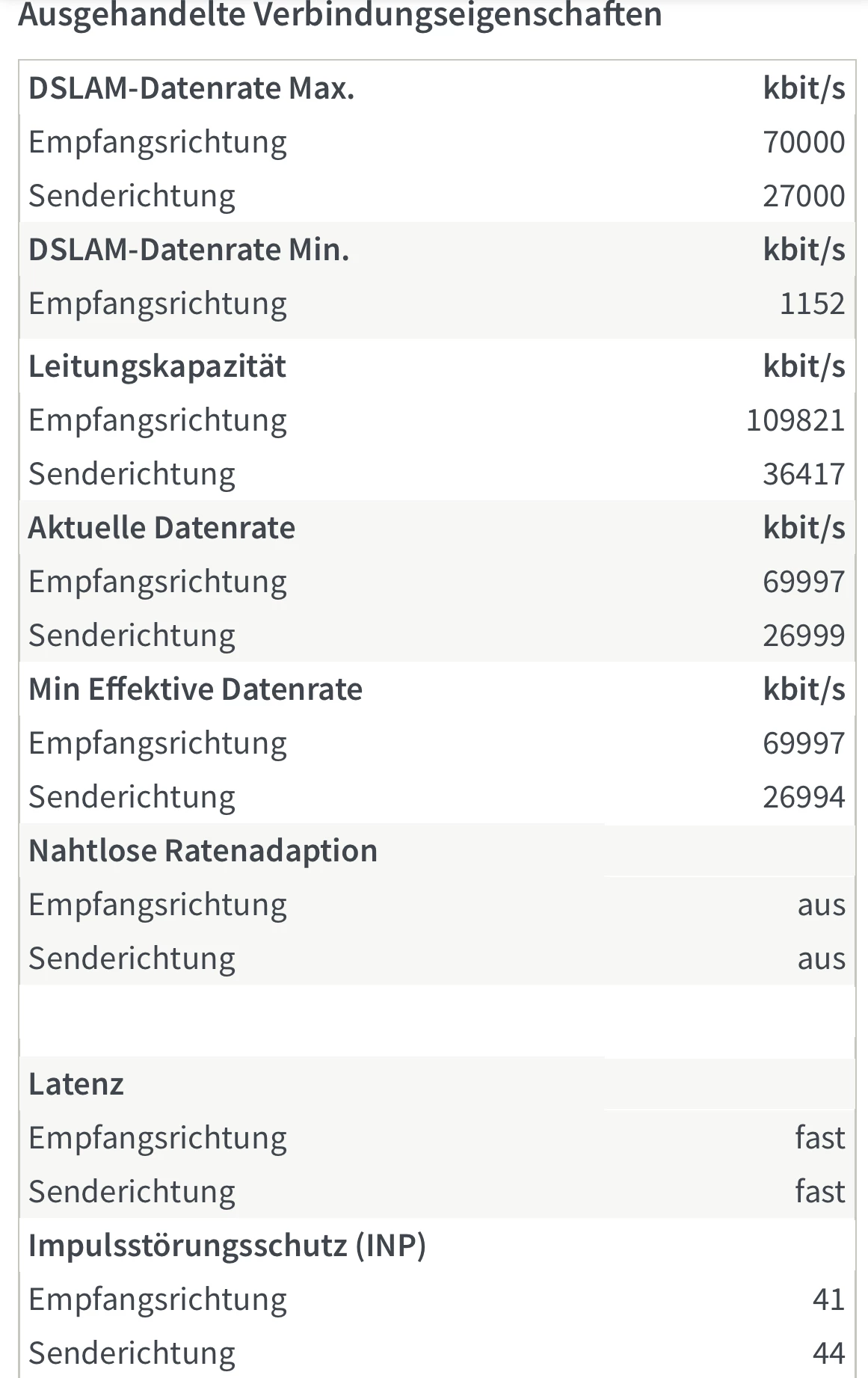Select the Min Effektive Datenrate heading
The image size is (868, 1378).
point(195,689)
